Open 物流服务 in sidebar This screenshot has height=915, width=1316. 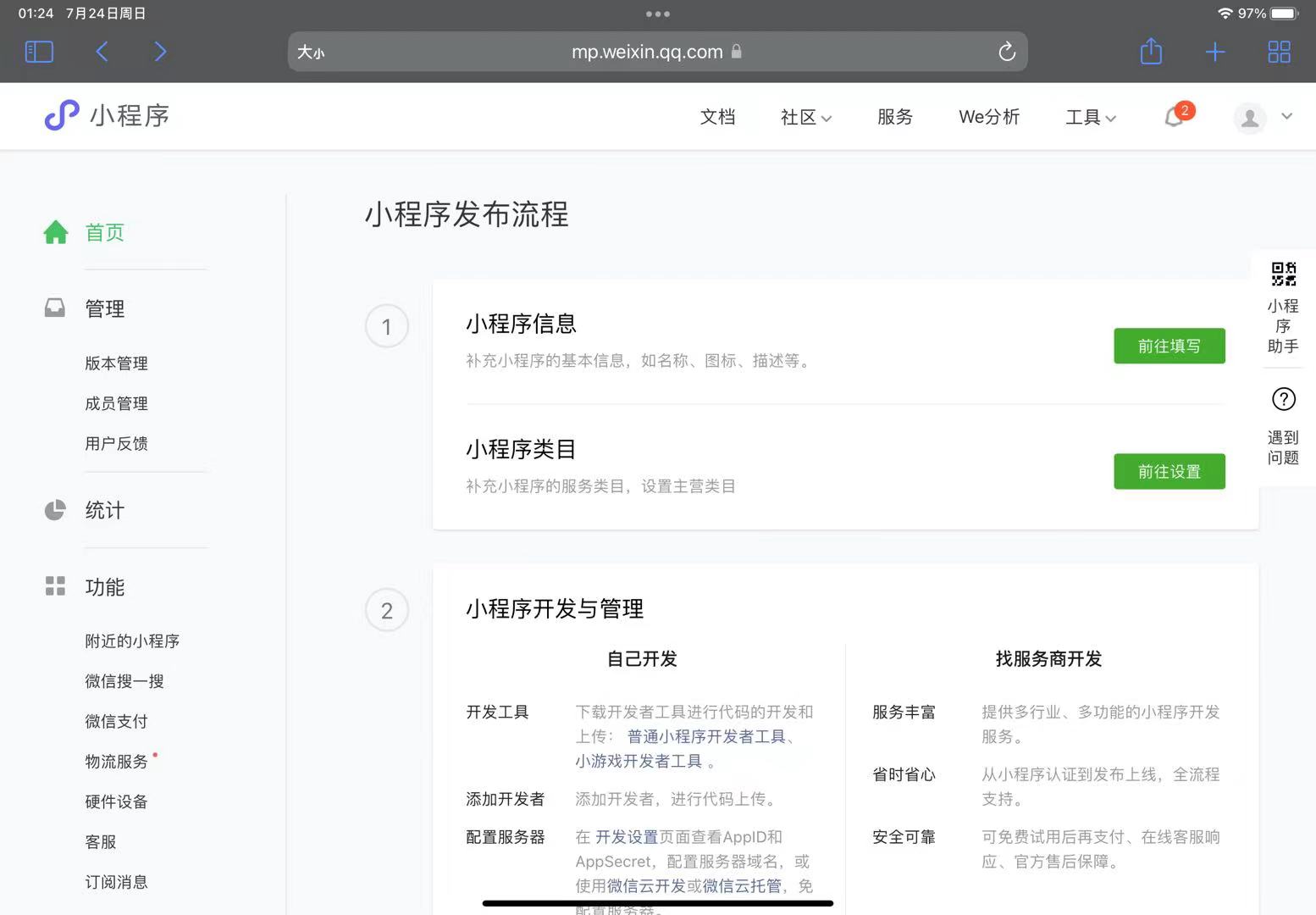pyautogui.click(x=116, y=762)
